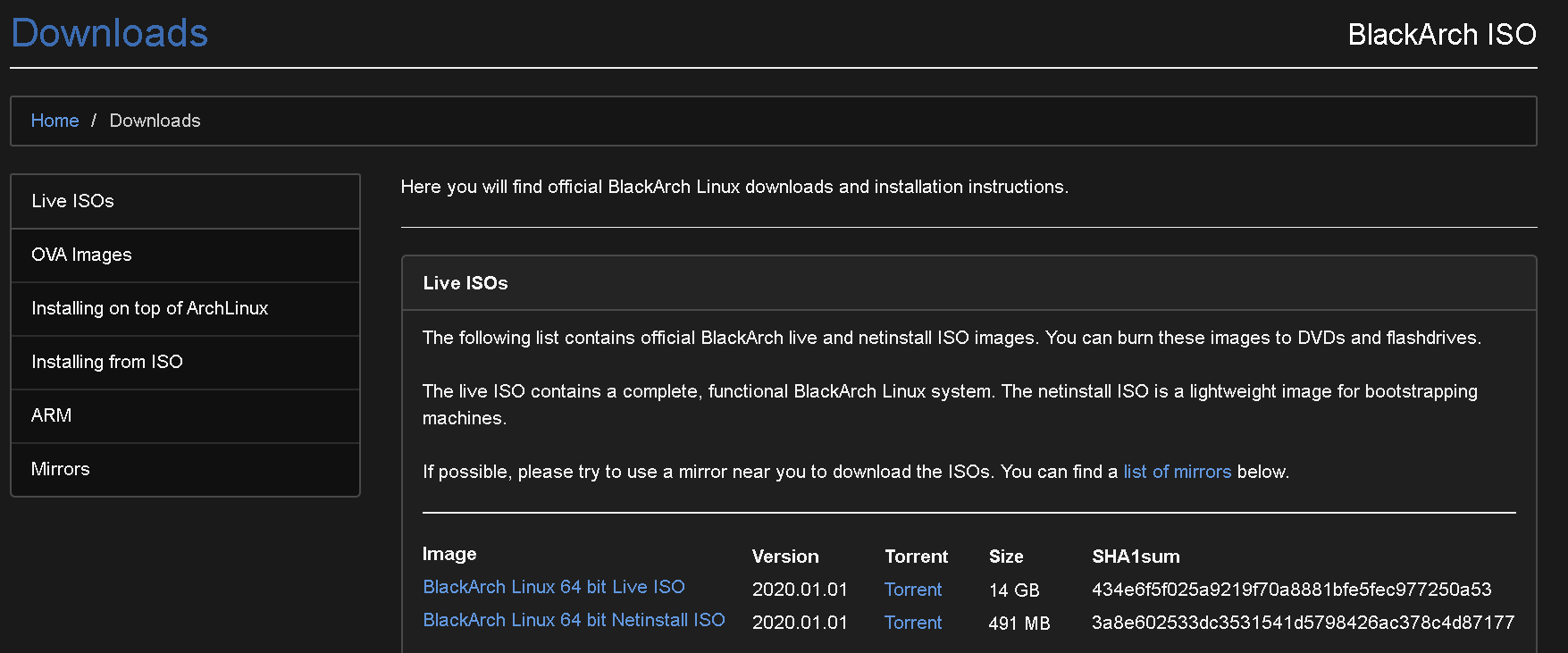
Task: Click the Downloads page heading
Action: tap(109, 34)
